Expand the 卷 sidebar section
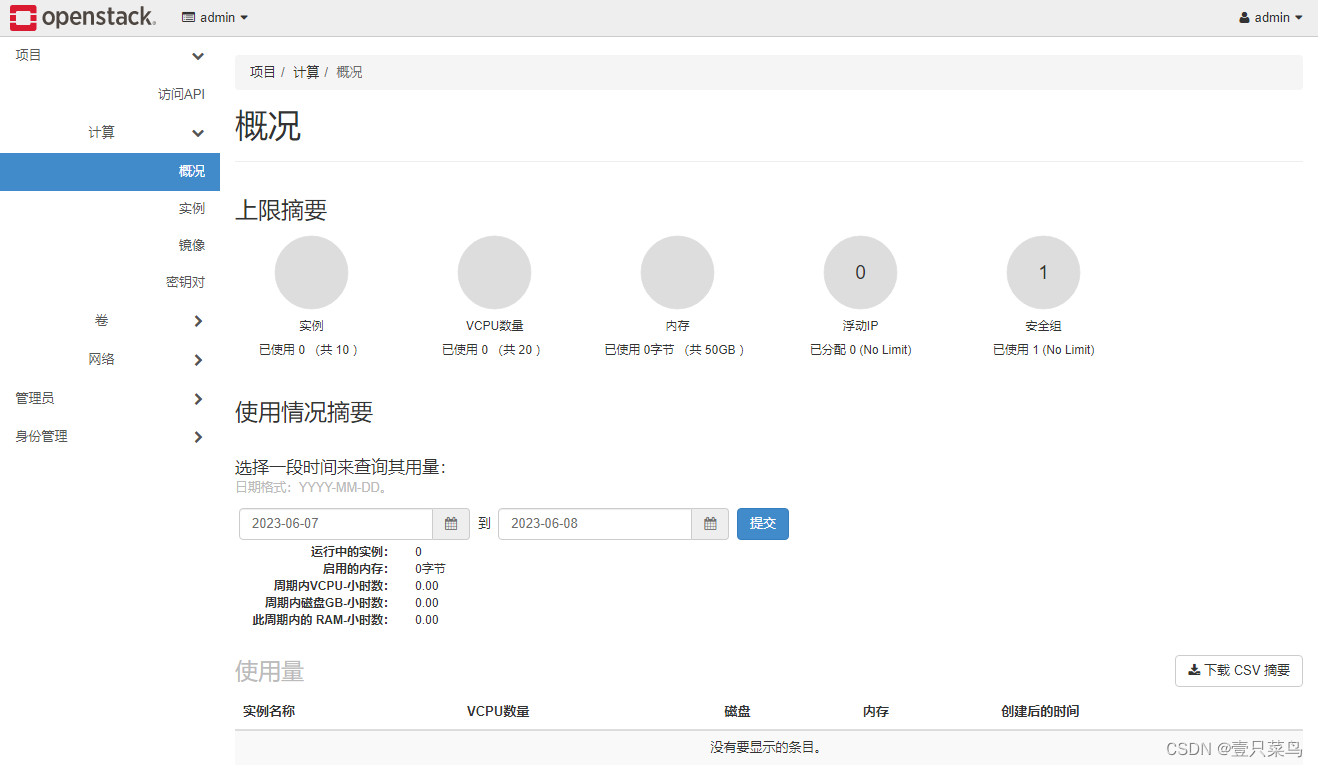 point(110,321)
